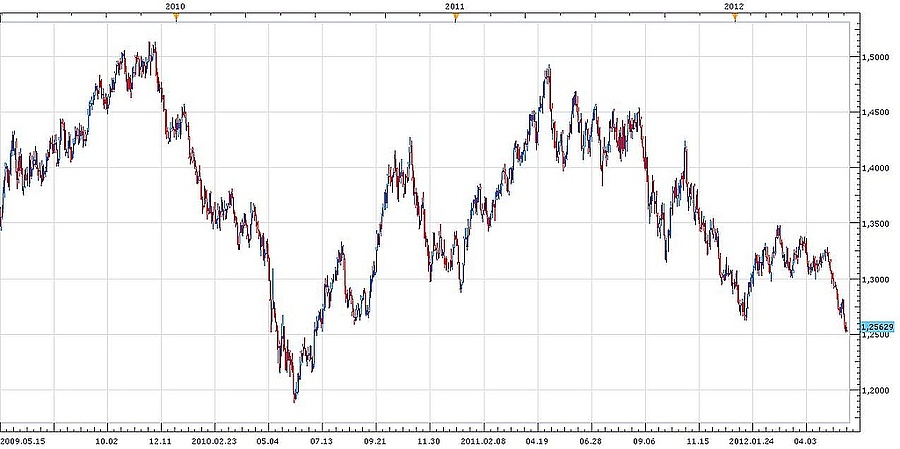Click the 2011.02.08 date label
Screen dimensions: 900x449
click(484, 439)
